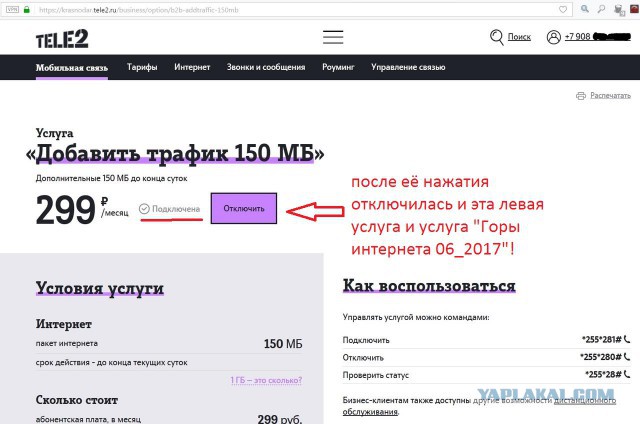
Task: Click the 'Сколько стоит' subheading
Action: (x=77, y=400)
